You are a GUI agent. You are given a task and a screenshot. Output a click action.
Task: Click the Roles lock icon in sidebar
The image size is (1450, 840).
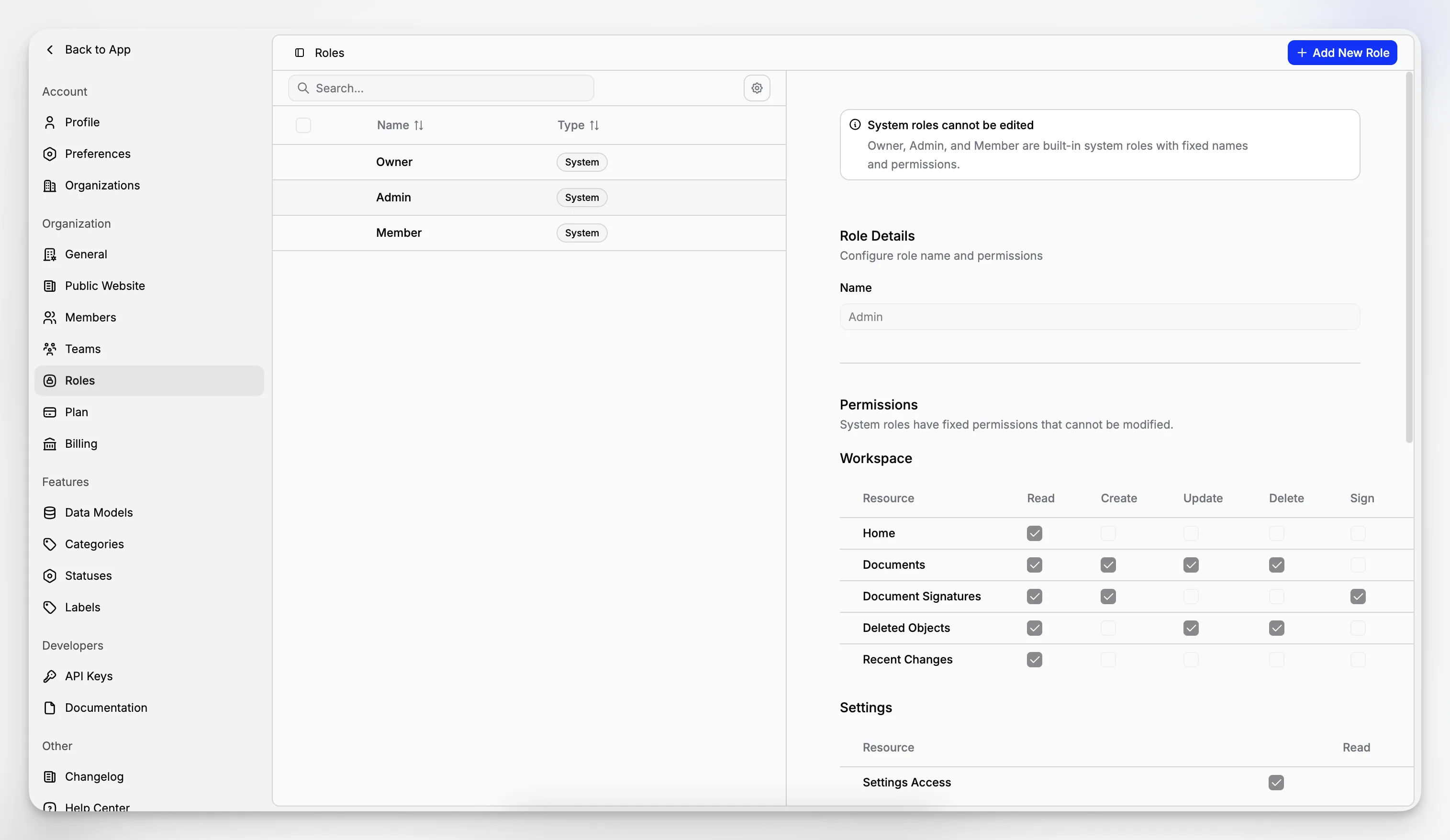click(x=50, y=381)
